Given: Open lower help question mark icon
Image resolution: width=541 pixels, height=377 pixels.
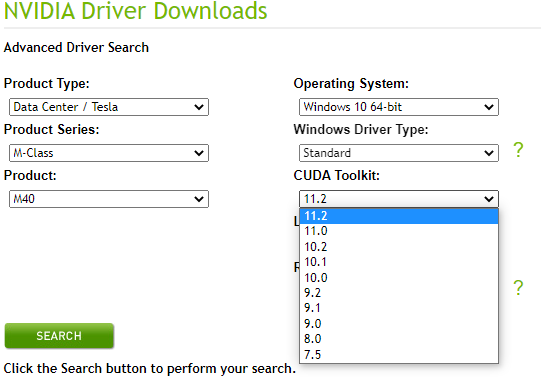Looking at the screenshot, I should [x=518, y=288].
